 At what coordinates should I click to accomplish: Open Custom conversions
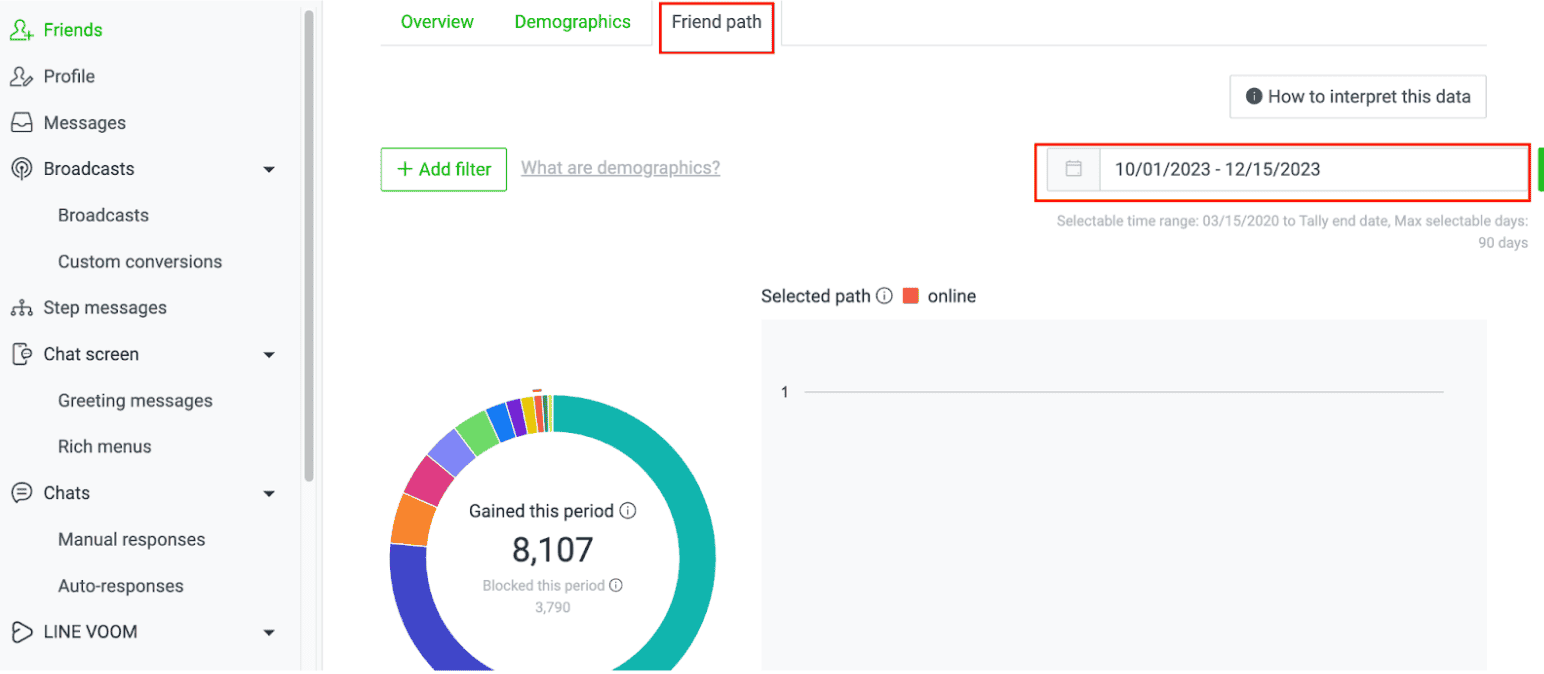pos(140,262)
